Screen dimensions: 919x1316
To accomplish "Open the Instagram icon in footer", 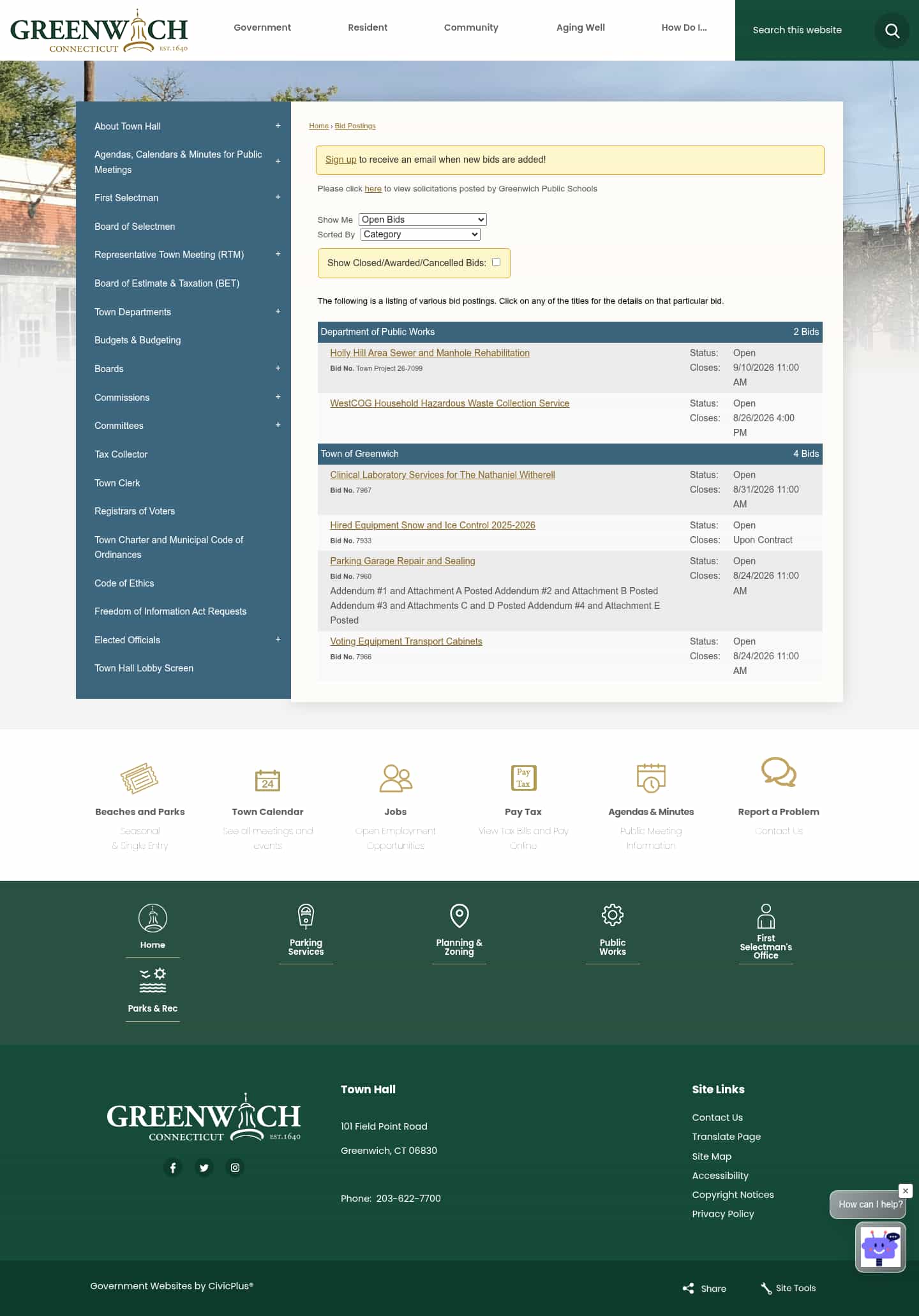I will (x=235, y=1167).
